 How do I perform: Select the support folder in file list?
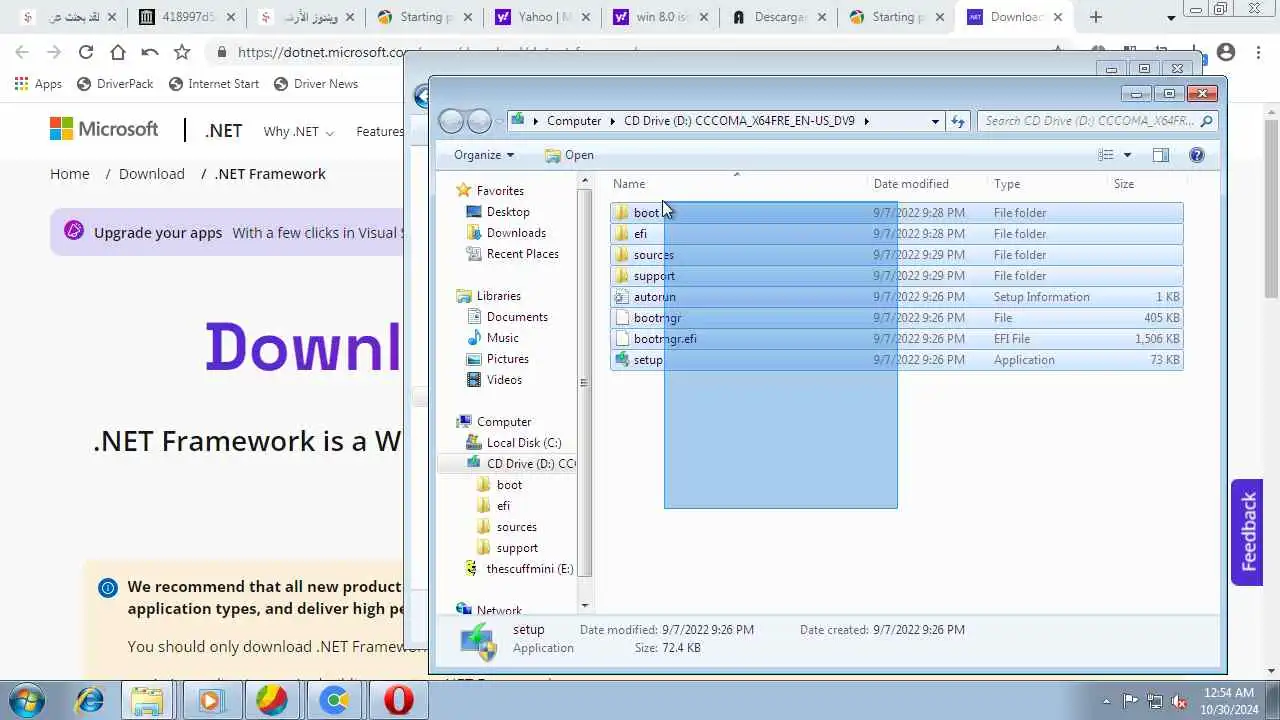tap(896, 276)
